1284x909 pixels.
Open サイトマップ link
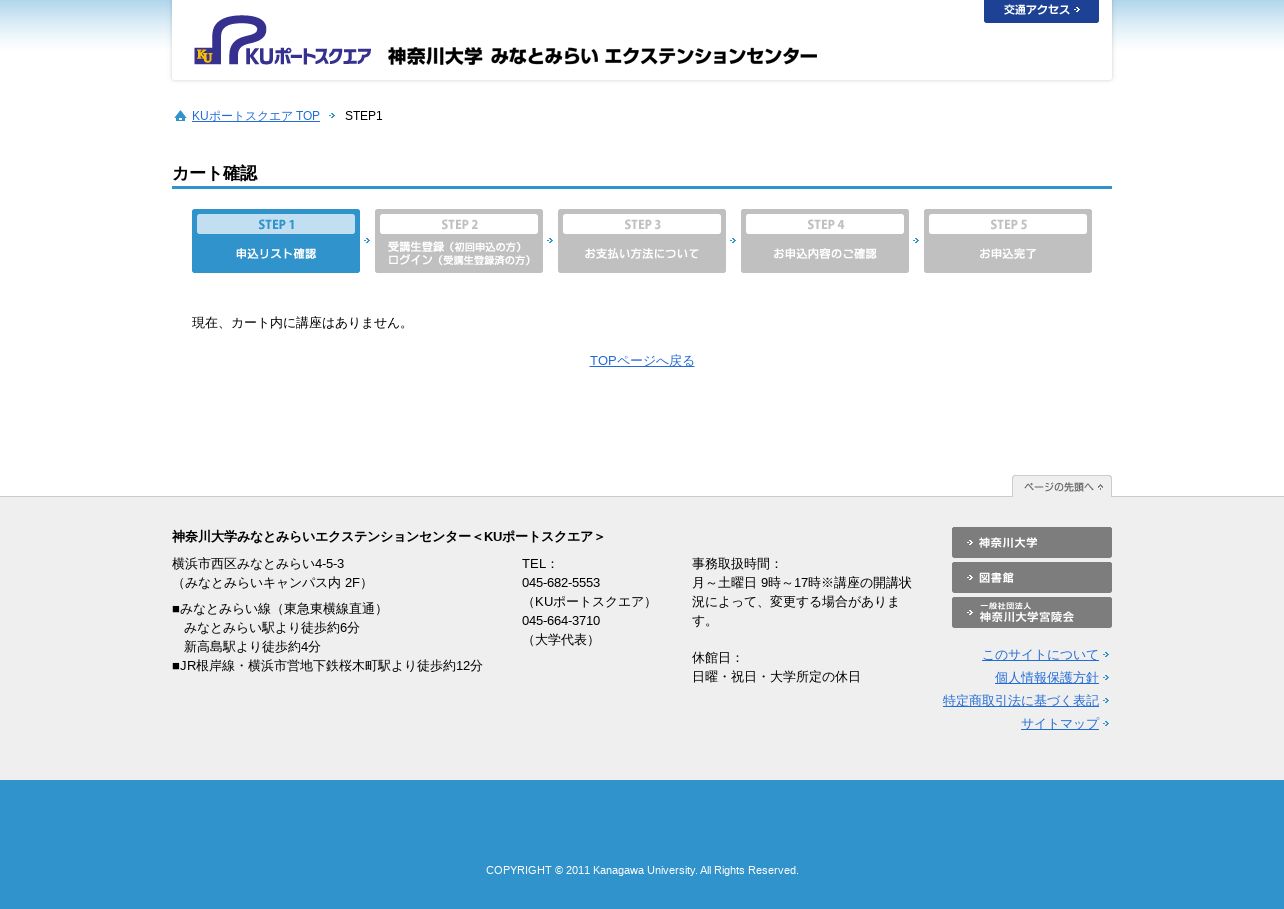click(1060, 724)
